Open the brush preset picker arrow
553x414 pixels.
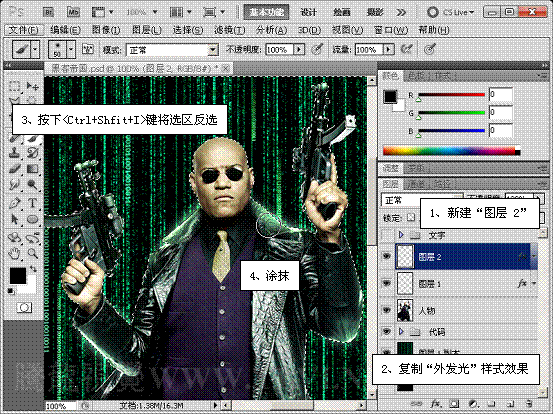[x=71, y=49]
